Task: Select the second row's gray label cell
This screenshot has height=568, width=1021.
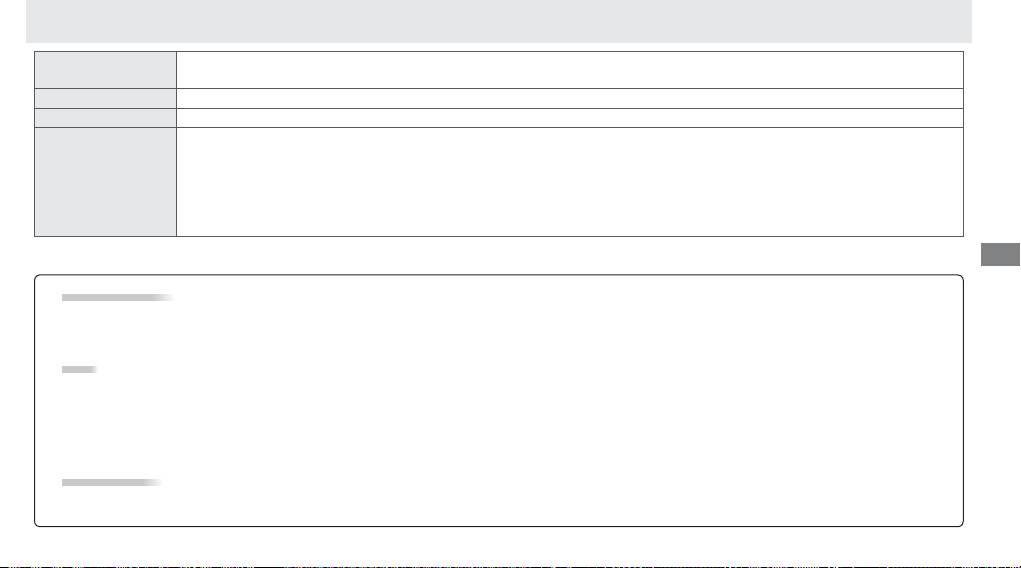Action: (x=105, y=98)
